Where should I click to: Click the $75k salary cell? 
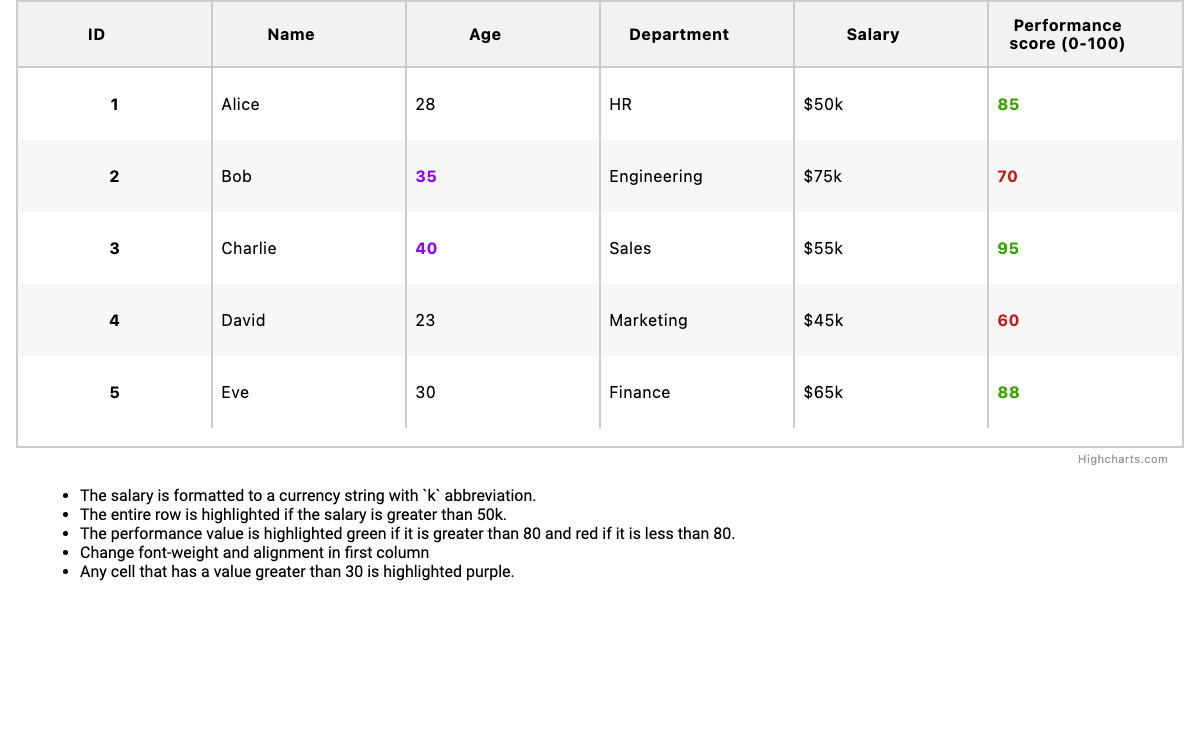(x=823, y=177)
